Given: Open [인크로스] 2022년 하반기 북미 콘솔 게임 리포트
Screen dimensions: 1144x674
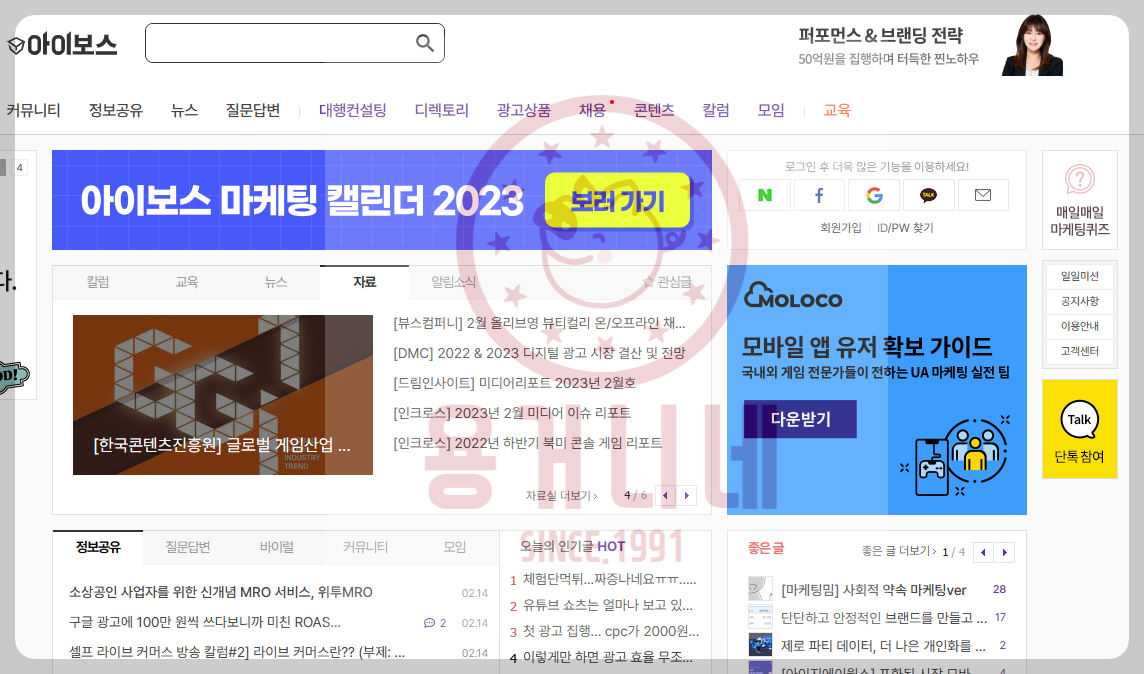Looking at the screenshot, I should [527, 443].
